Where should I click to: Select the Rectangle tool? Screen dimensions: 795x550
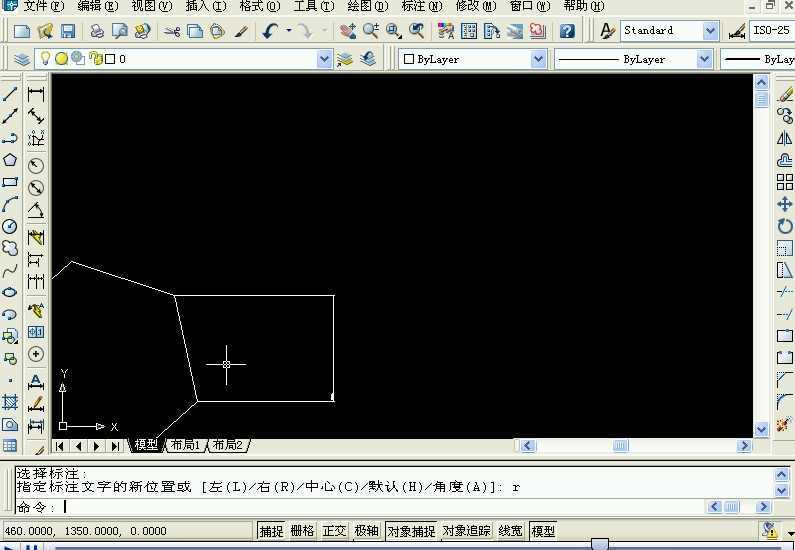(x=10, y=182)
